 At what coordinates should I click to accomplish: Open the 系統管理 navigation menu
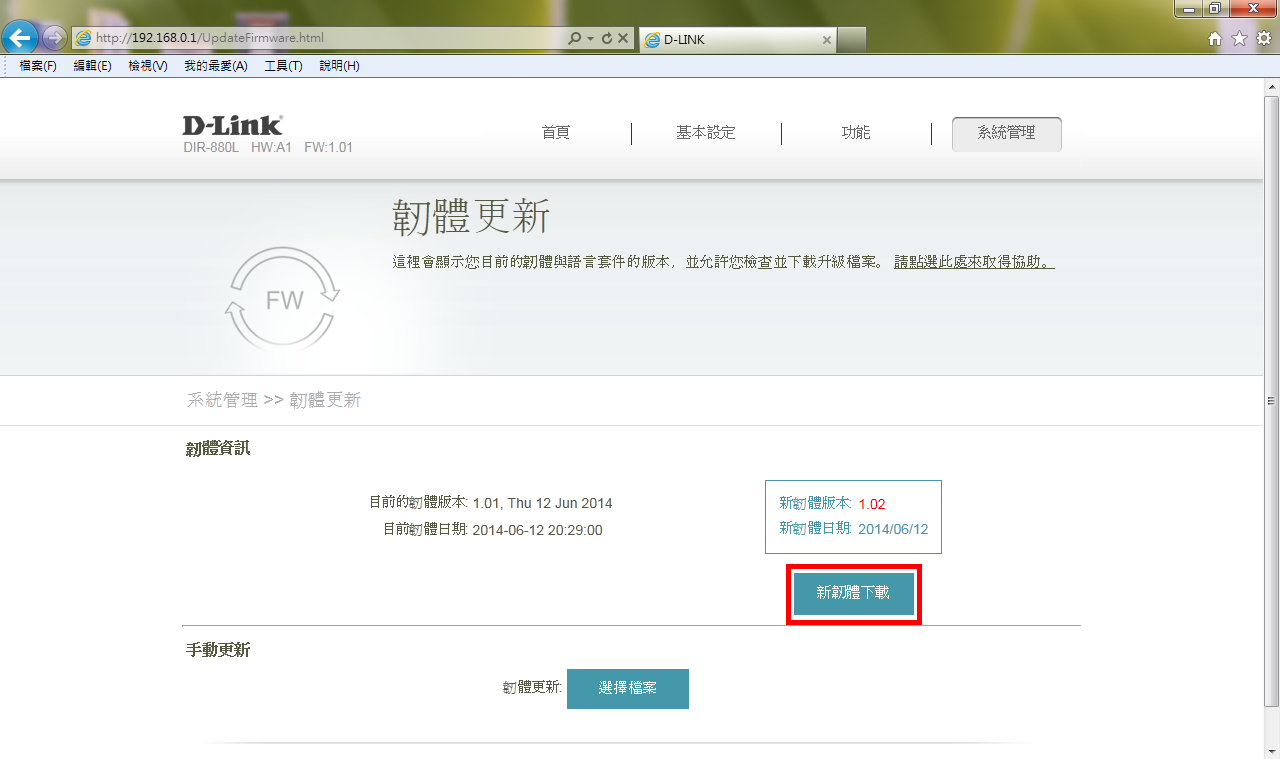click(1006, 133)
